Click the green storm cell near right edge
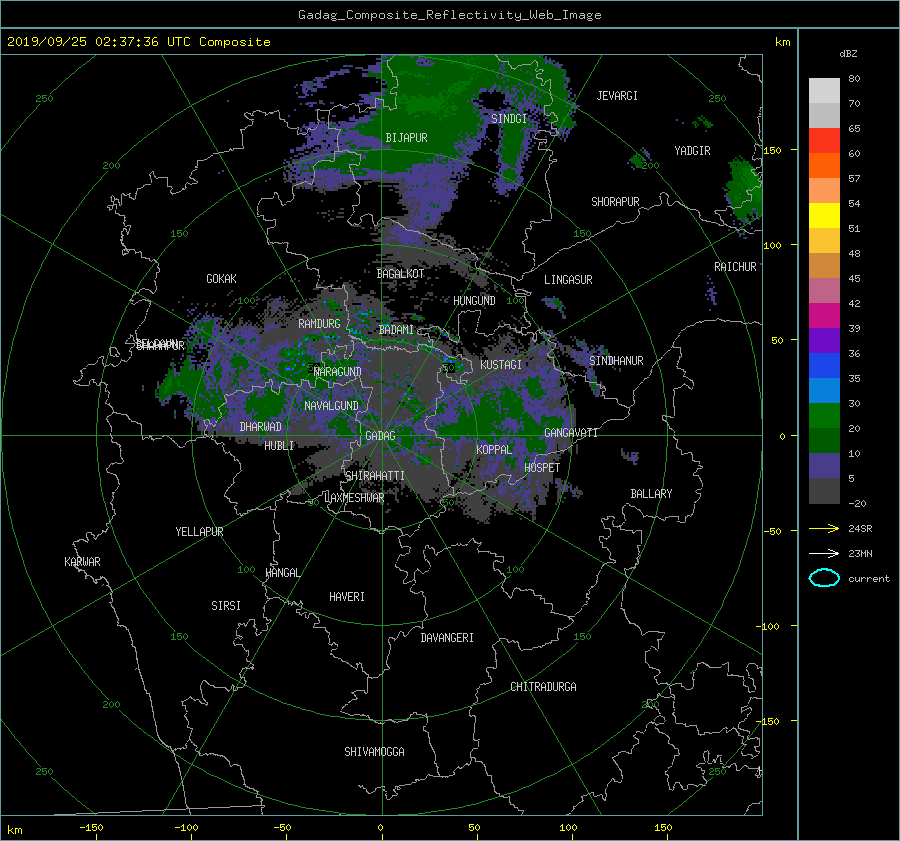 (744, 190)
